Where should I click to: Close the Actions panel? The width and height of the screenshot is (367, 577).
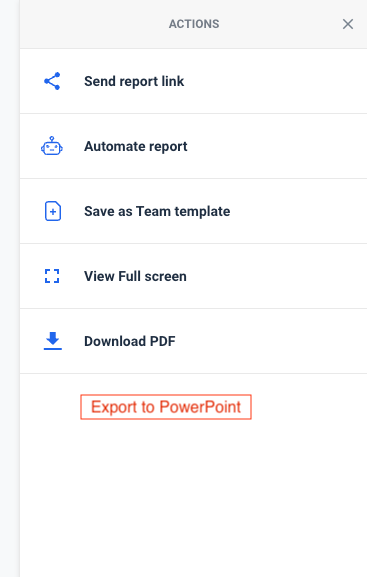(x=348, y=24)
